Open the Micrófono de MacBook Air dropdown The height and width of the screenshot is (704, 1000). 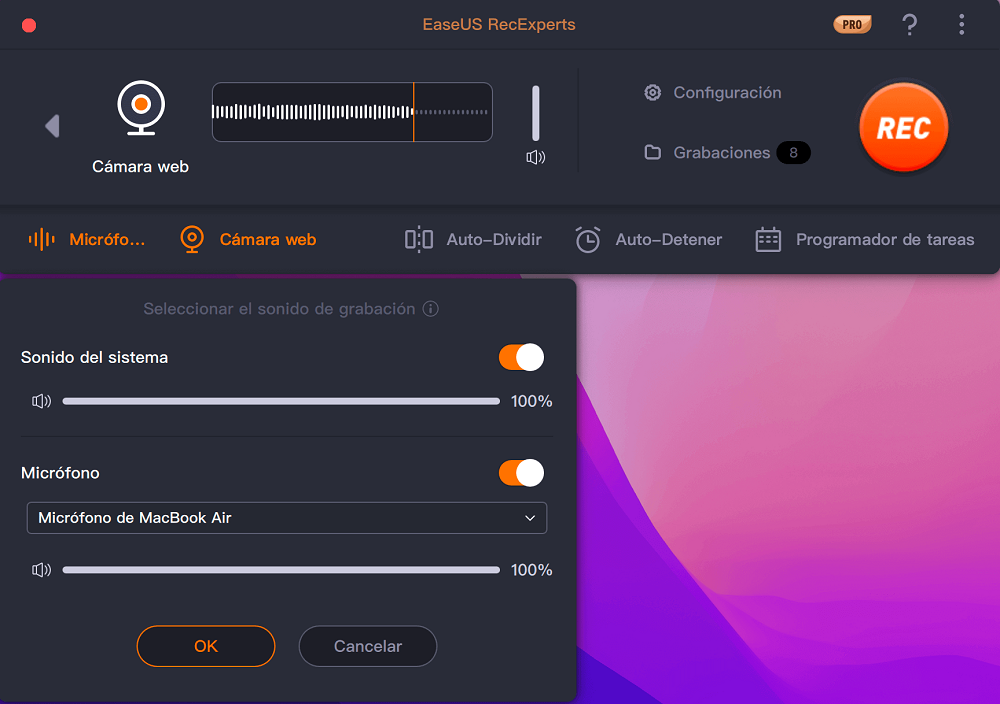pyautogui.click(x=287, y=518)
